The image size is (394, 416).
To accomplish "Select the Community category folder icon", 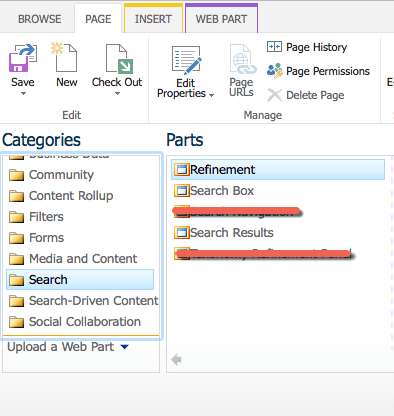I will tap(16, 175).
